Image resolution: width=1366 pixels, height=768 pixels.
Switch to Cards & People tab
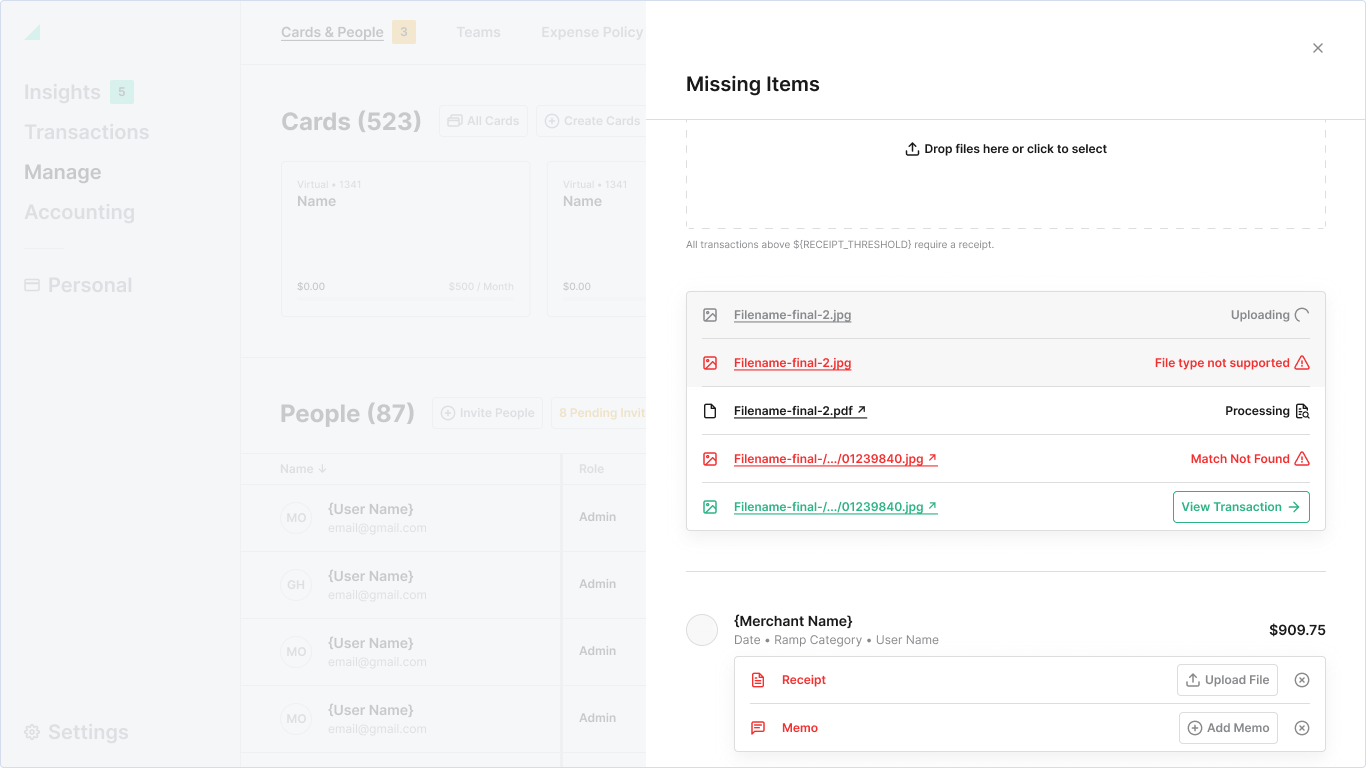(332, 32)
